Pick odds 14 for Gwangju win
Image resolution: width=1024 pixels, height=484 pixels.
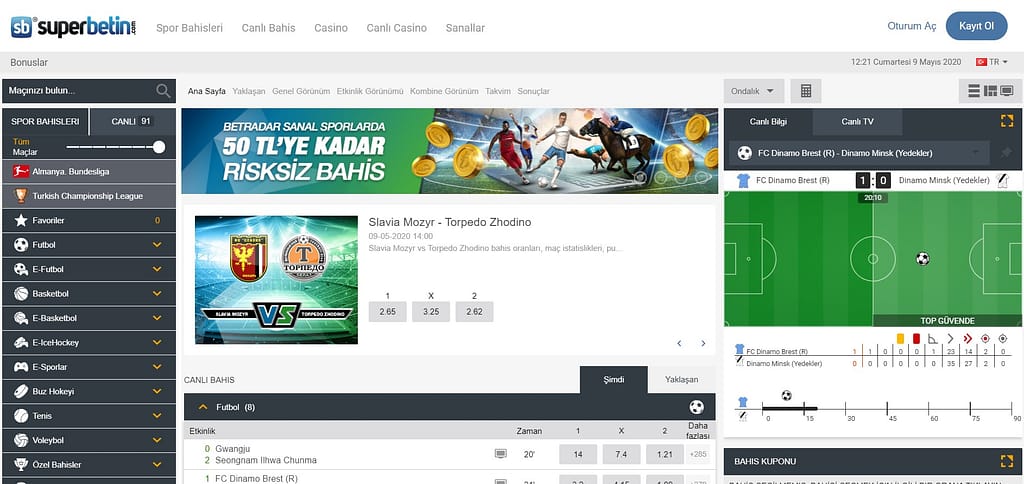(x=578, y=454)
